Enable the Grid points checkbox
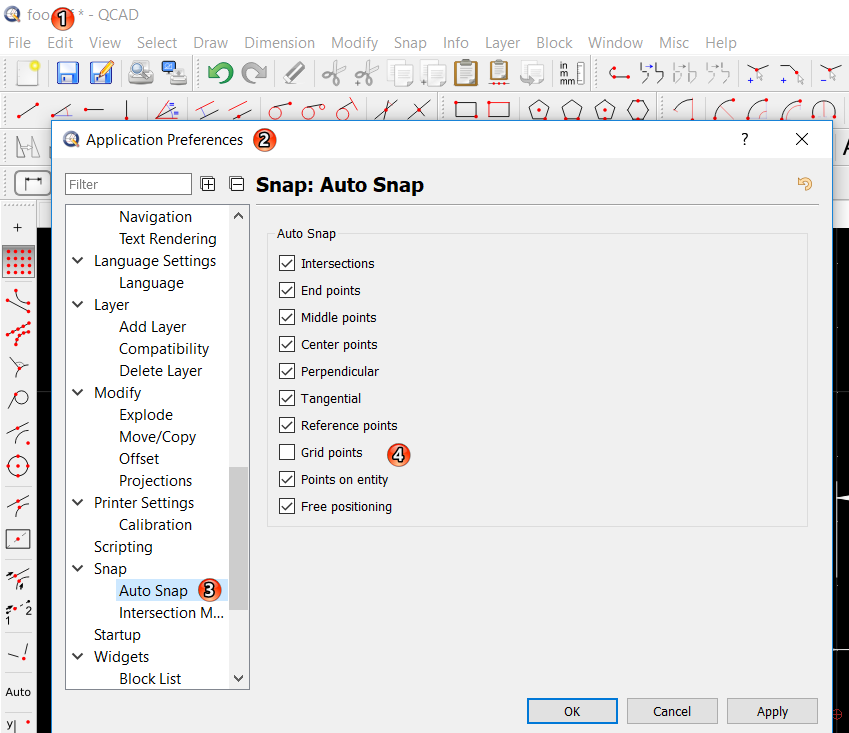The image size is (849, 733). [x=288, y=453]
